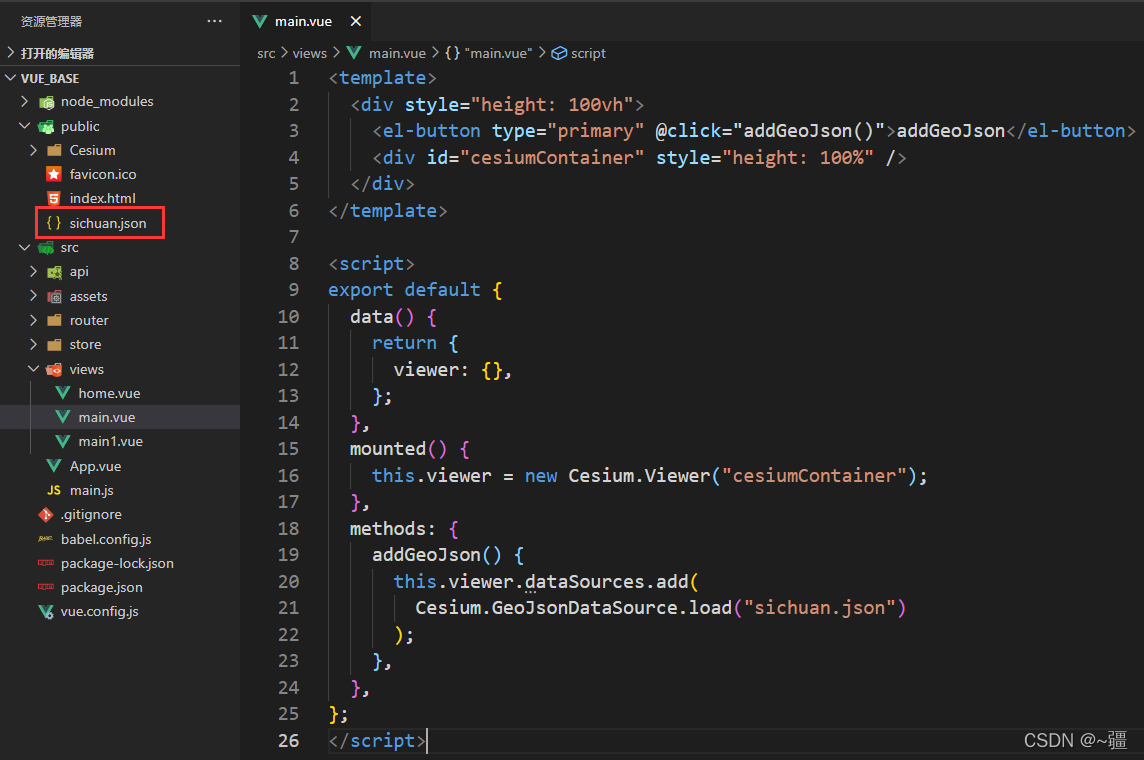Click "sichuan.json" string on line 21
This screenshot has height=760, width=1144.
(x=820, y=608)
